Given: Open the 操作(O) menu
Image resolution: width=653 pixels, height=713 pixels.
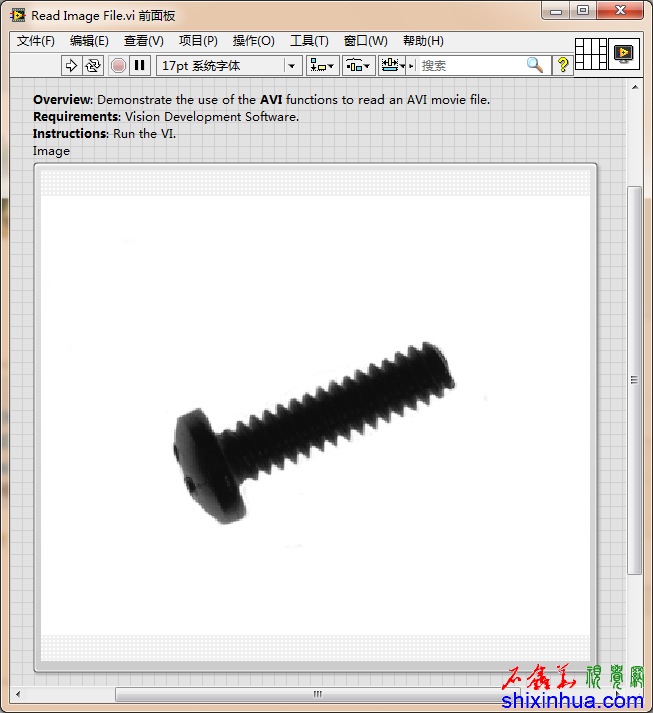Looking at the screenshot, I should click(253, 41).
